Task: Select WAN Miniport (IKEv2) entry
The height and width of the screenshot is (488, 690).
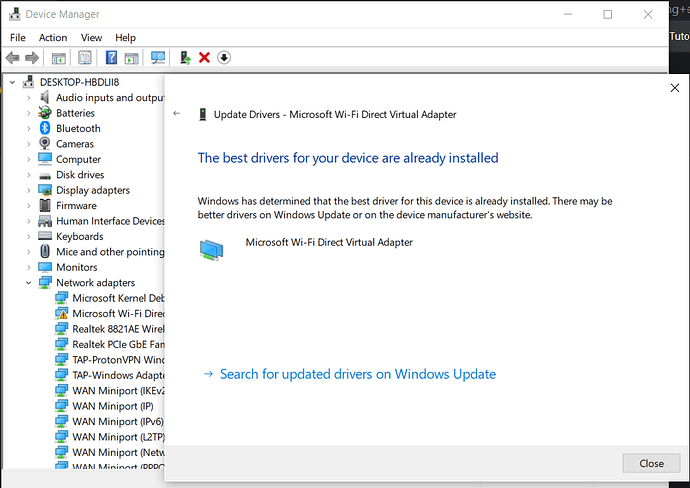Action: tap(118, 390)
